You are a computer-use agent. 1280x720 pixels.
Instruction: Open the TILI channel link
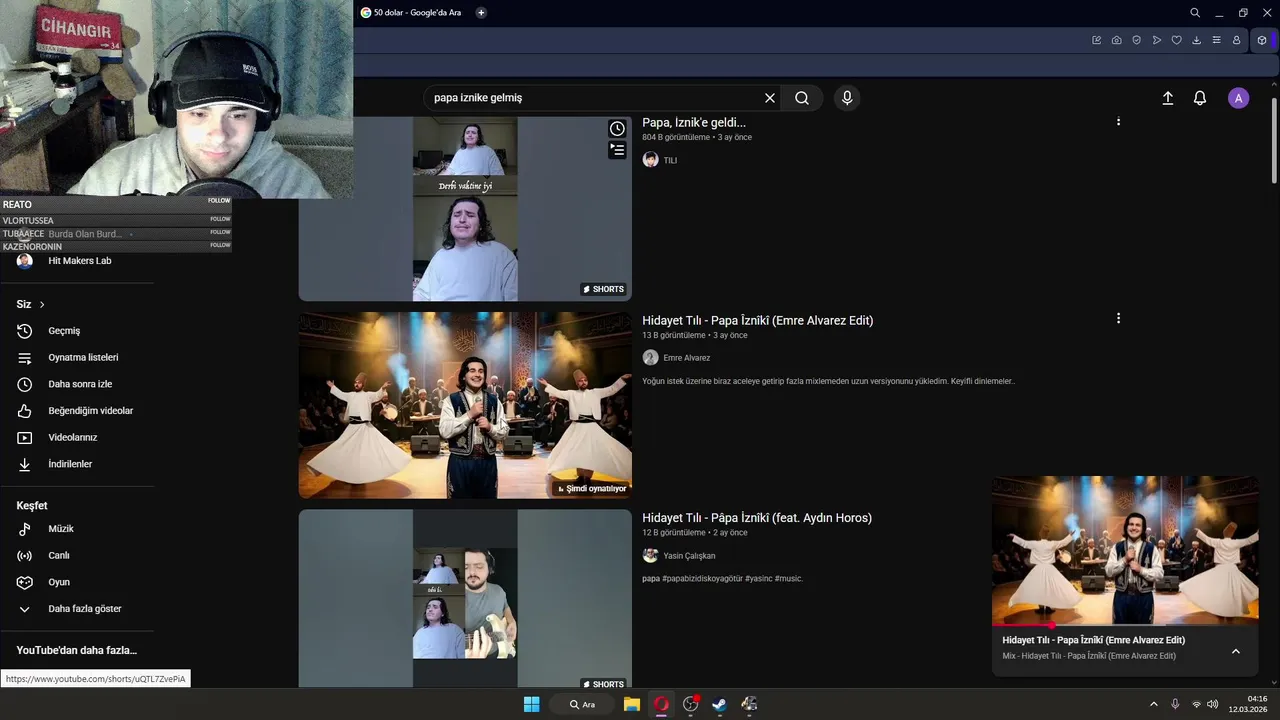pos(670,160)
